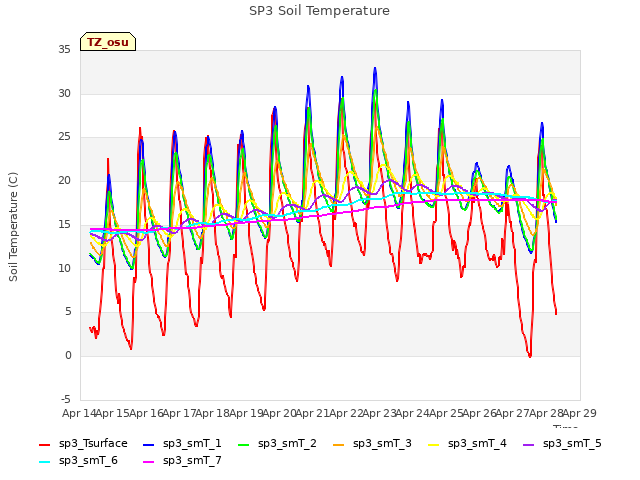640x480 pixels.
Task: Click the yellow sp3_smT_4 legend swatch
Action: point(434,444)
